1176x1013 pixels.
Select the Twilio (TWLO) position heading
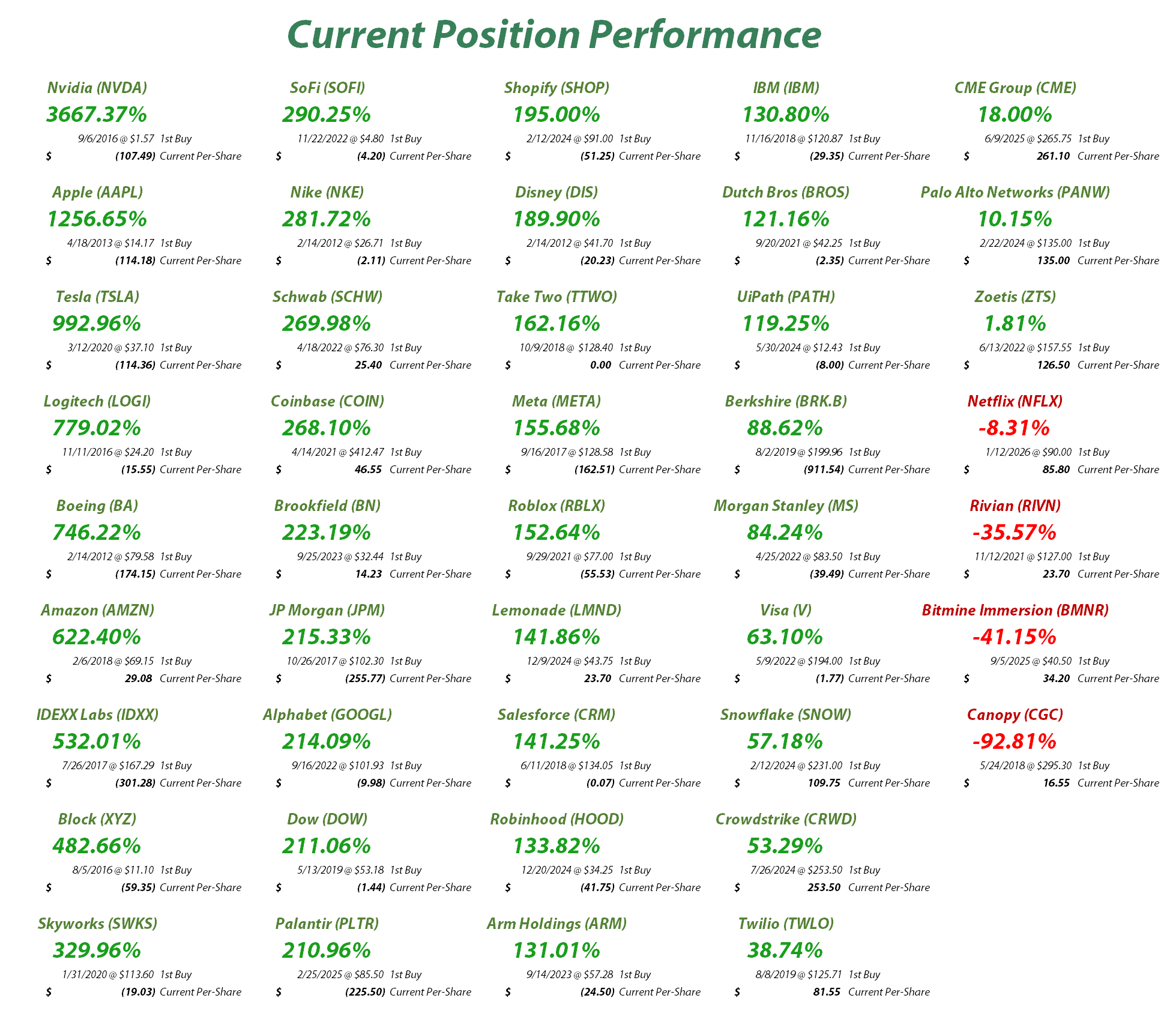pyautogui.click(x=786, y=924)
